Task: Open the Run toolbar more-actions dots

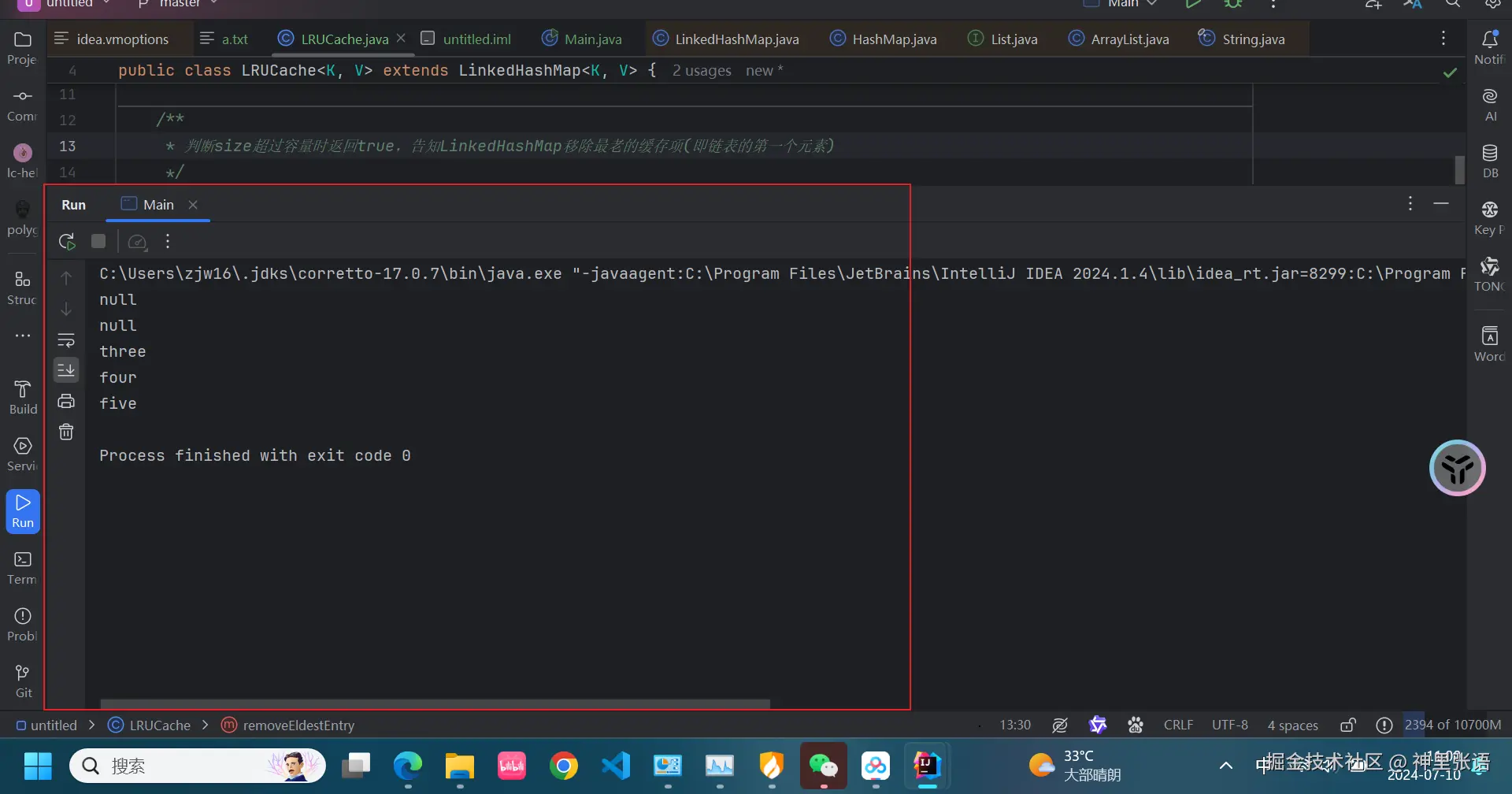Action: (x=168, y=241)
